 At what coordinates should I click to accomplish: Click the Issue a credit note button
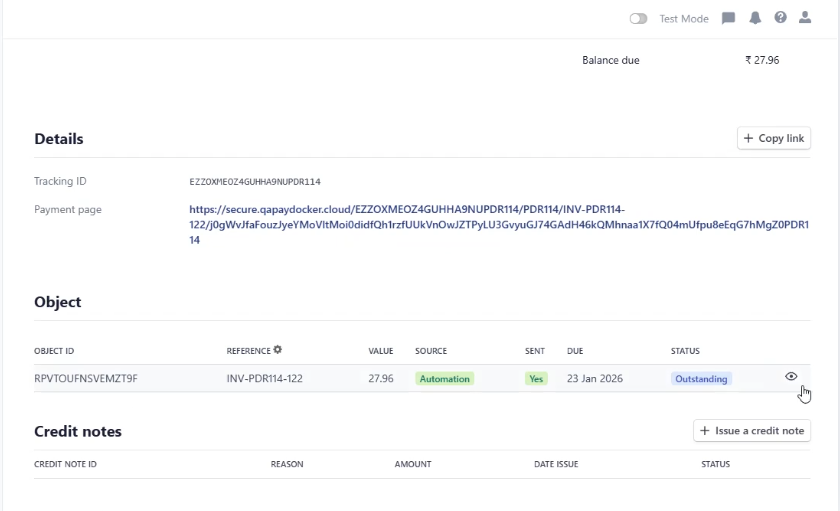(x=751, y=431)
